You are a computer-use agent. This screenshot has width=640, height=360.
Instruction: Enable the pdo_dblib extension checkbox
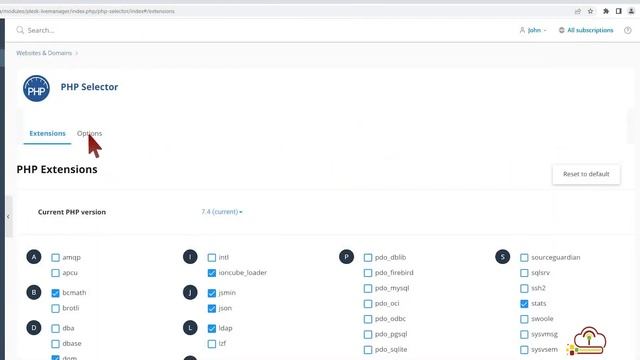tap(368, 258)
